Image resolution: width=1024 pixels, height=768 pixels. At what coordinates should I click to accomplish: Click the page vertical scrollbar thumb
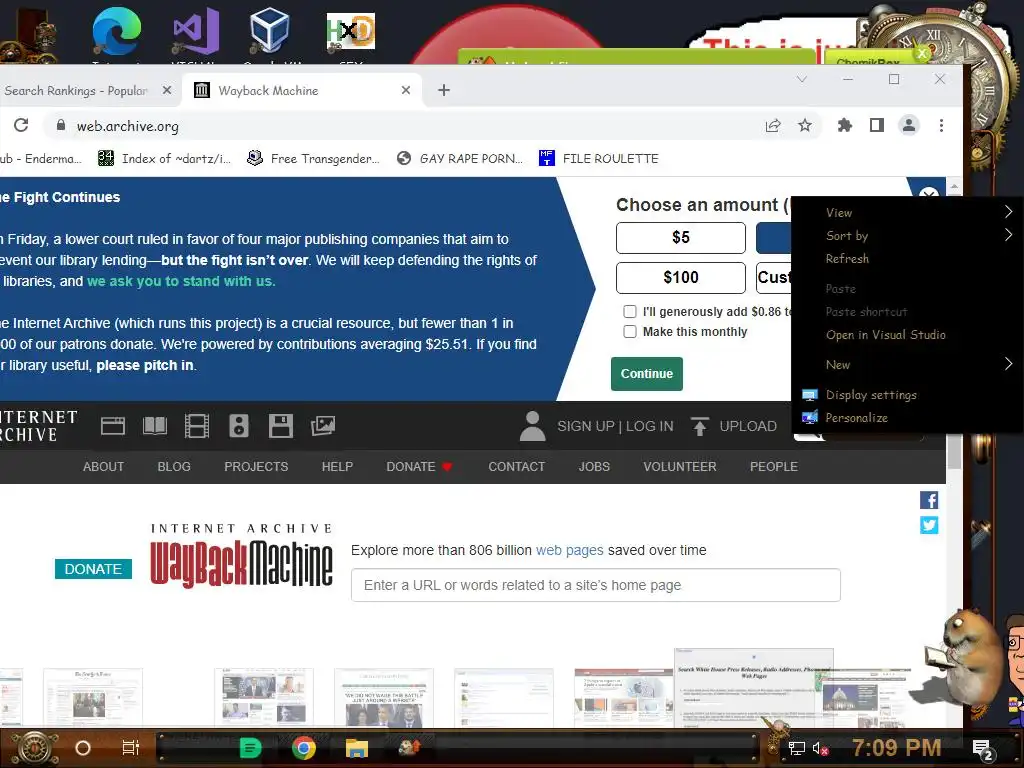tap(954, 451)
